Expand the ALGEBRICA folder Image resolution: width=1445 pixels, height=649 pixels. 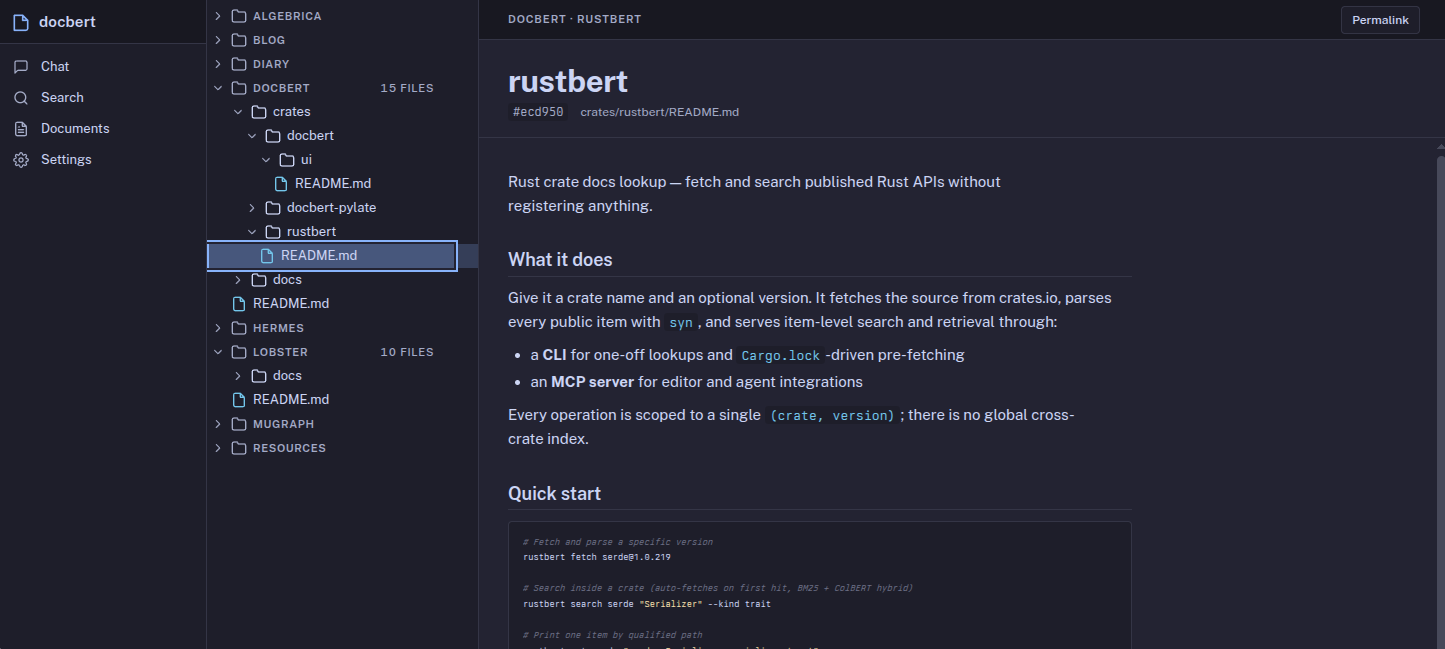coord(217,15)
